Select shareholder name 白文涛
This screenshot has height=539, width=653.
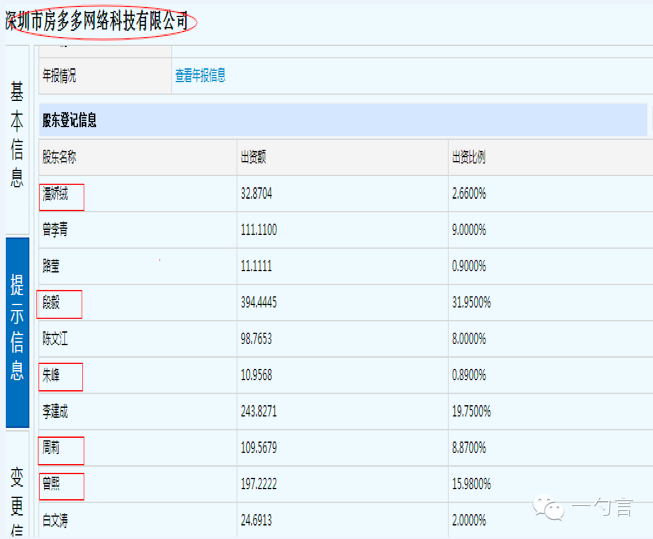coord(55,520)
